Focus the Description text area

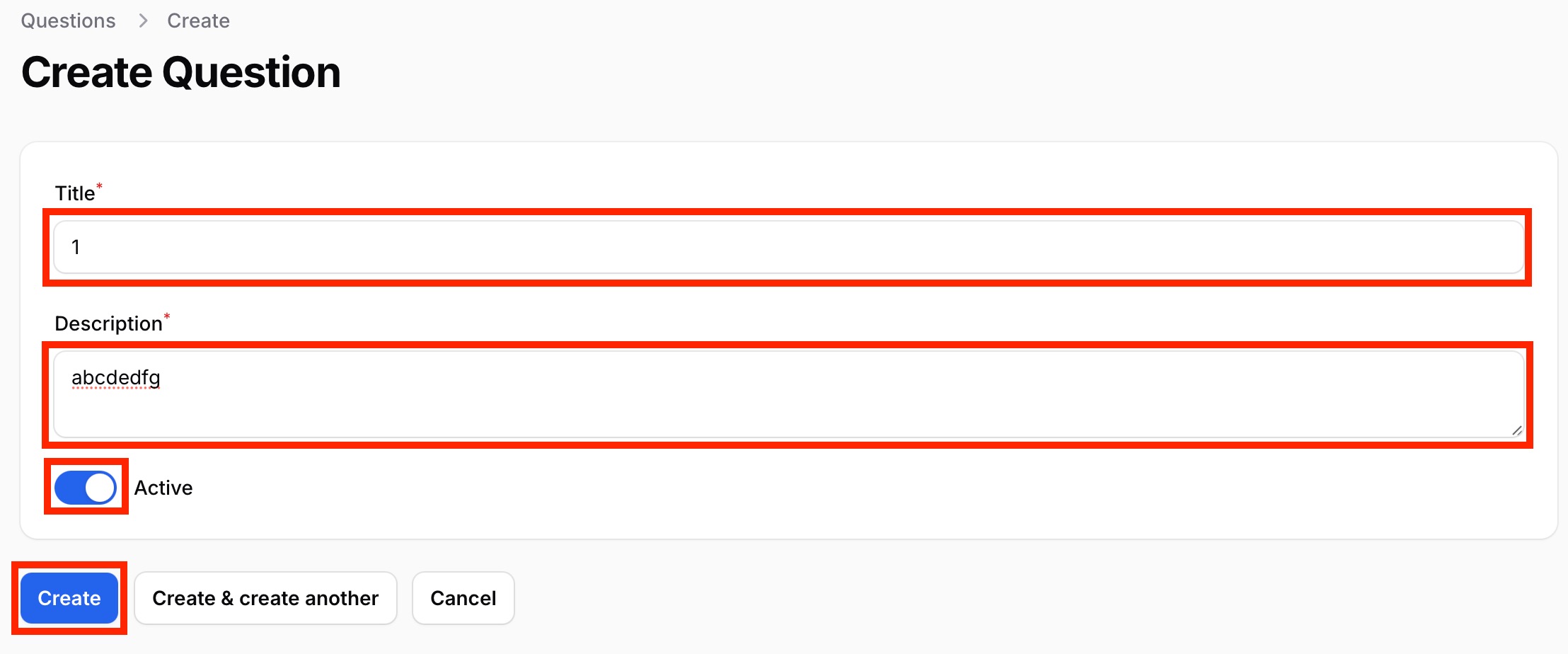click(788, 394)
